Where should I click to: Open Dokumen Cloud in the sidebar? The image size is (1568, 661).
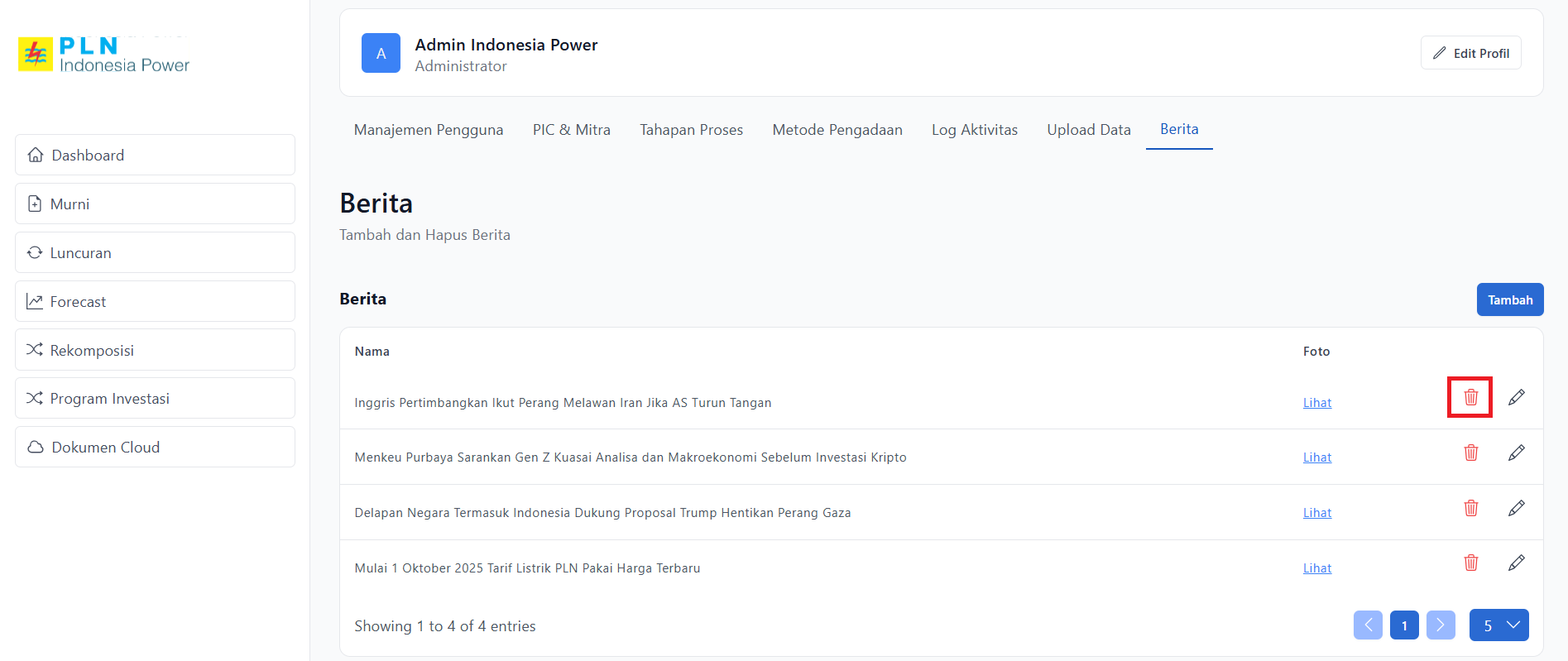(155, 447)
